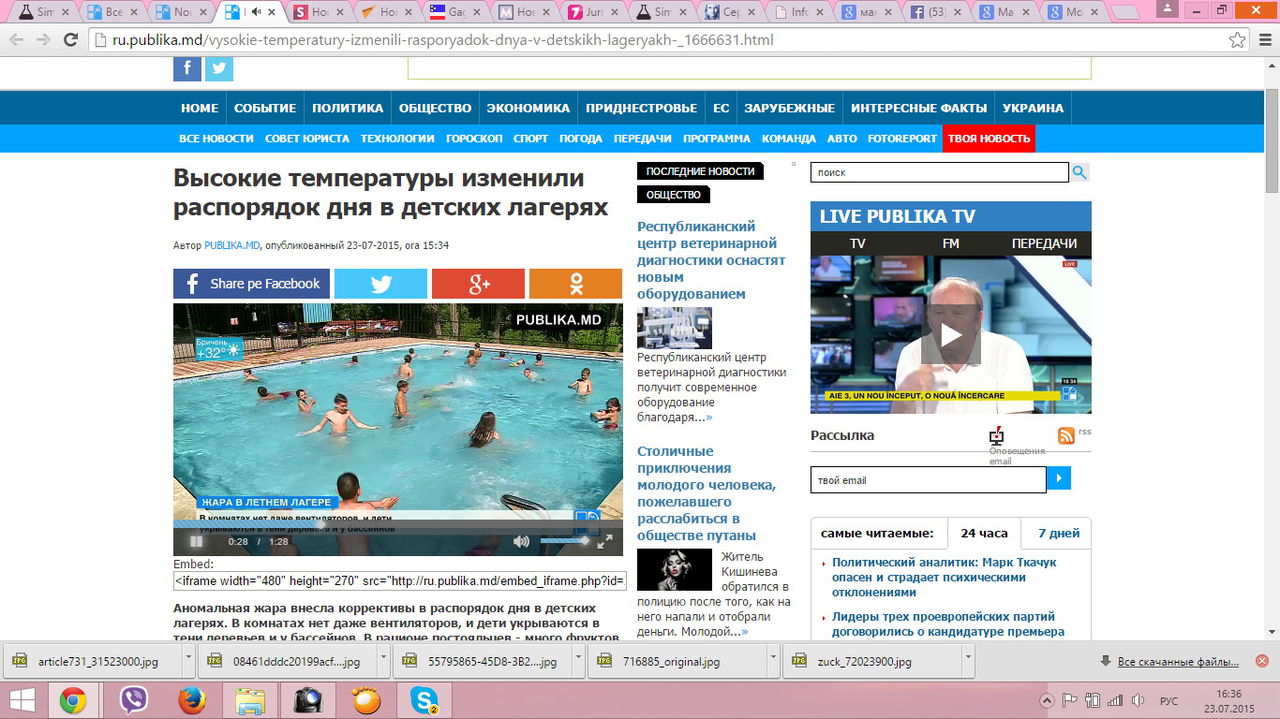
Task: Open the Windows Start button
Action: [x=20, y=700]
